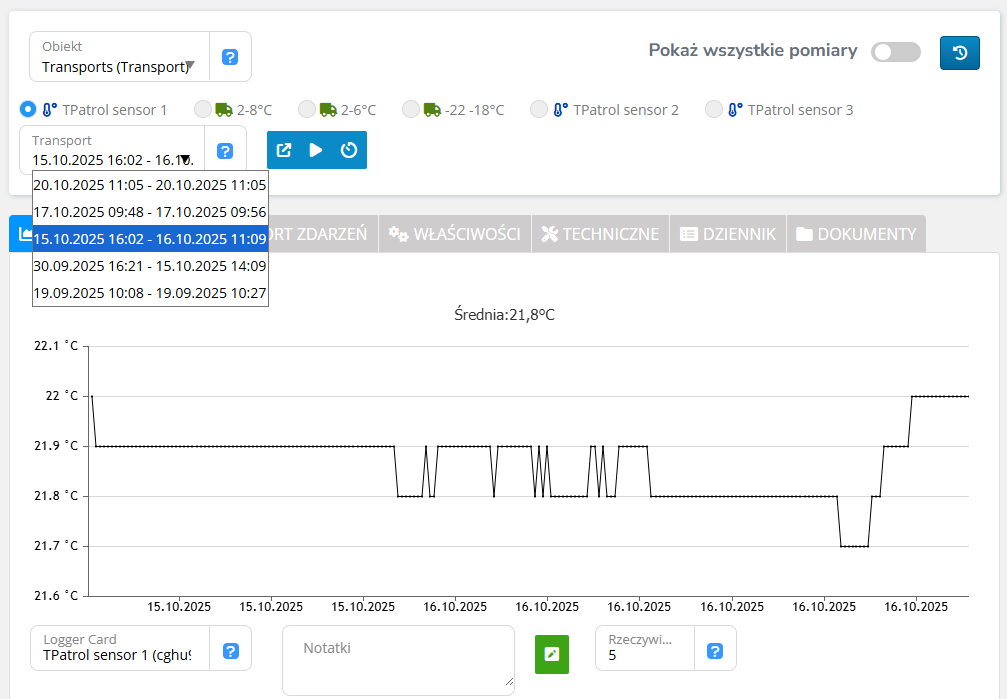The height and width of the screenshot is (699, 1007).
Task: Pick transport 30.09.2025 16:21 option
Action: [x=150, y=266]
